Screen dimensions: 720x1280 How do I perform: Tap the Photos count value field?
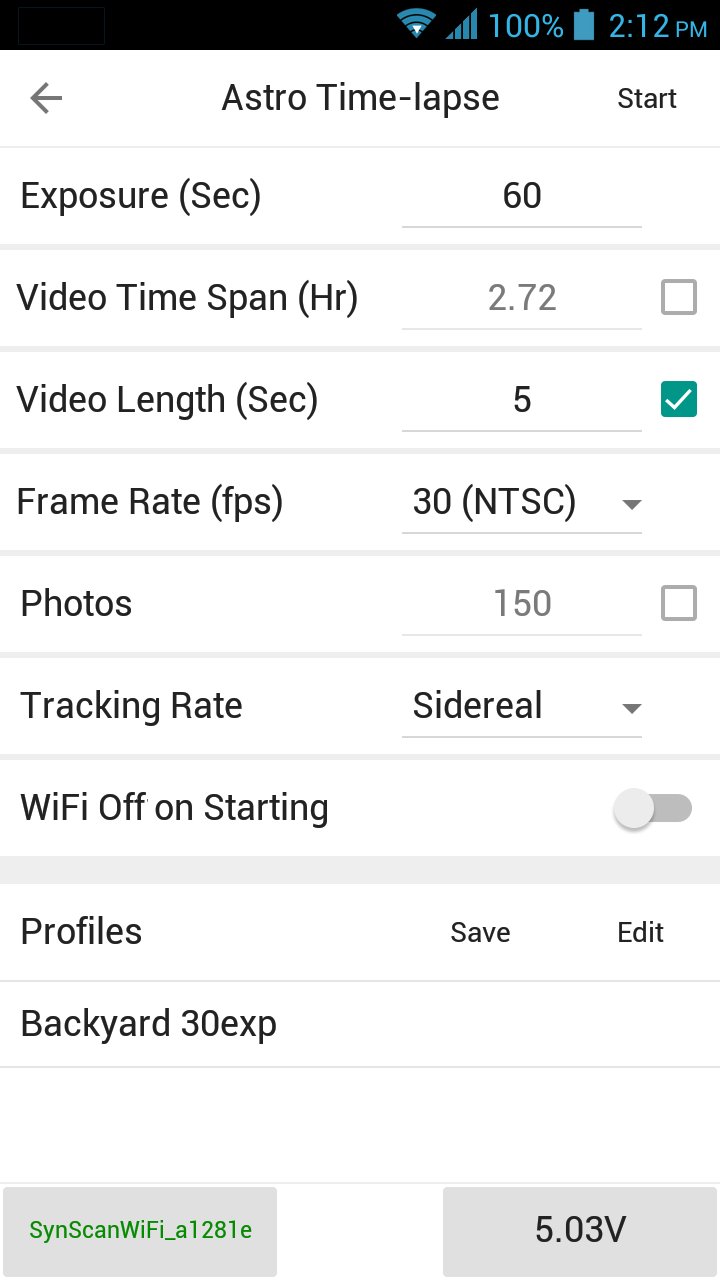point(521,604)
